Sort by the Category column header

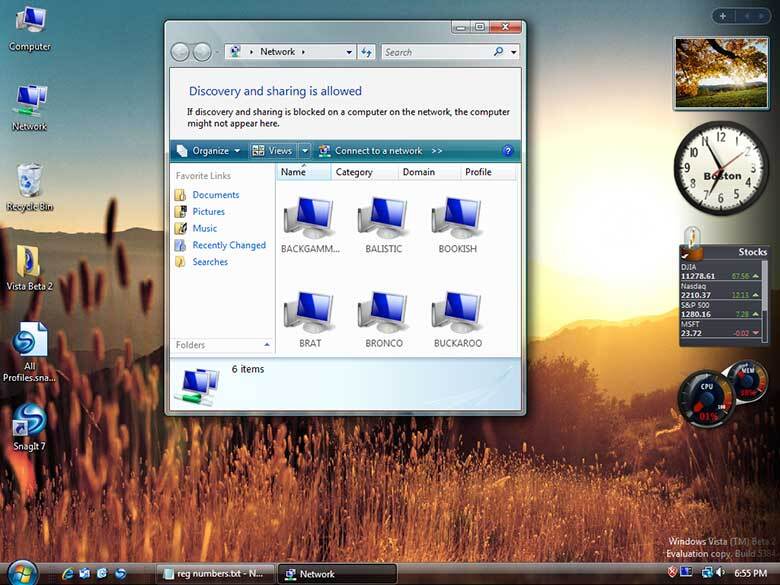coord(364,172)
